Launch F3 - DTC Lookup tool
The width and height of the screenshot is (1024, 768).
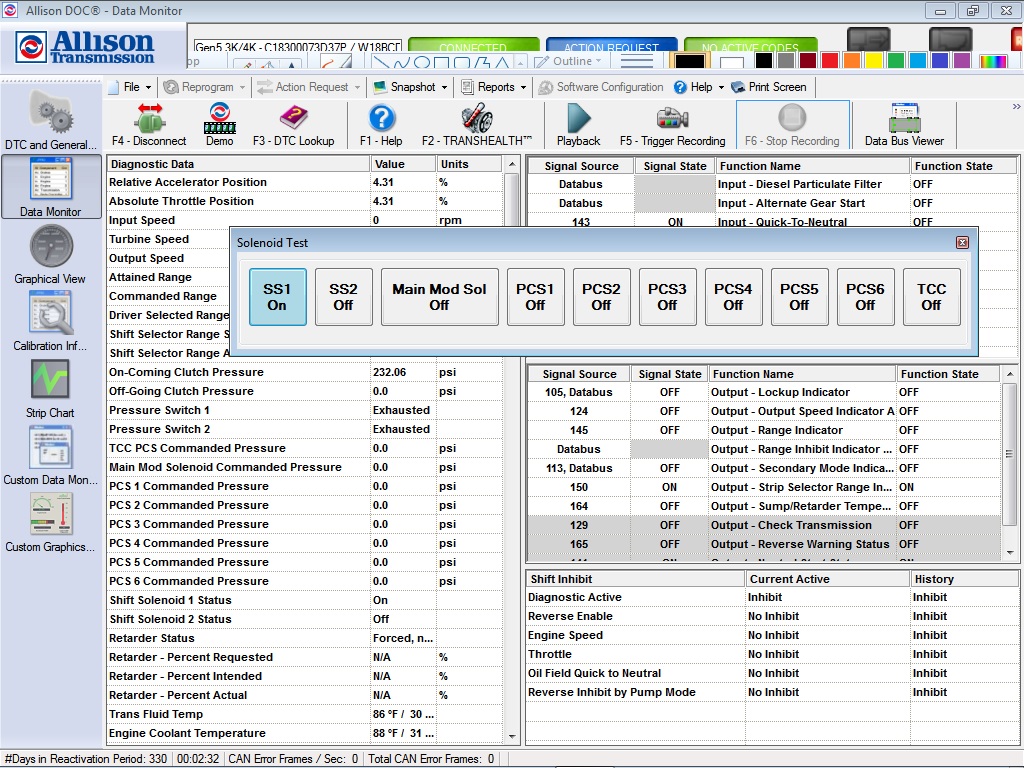click(294, 121)
